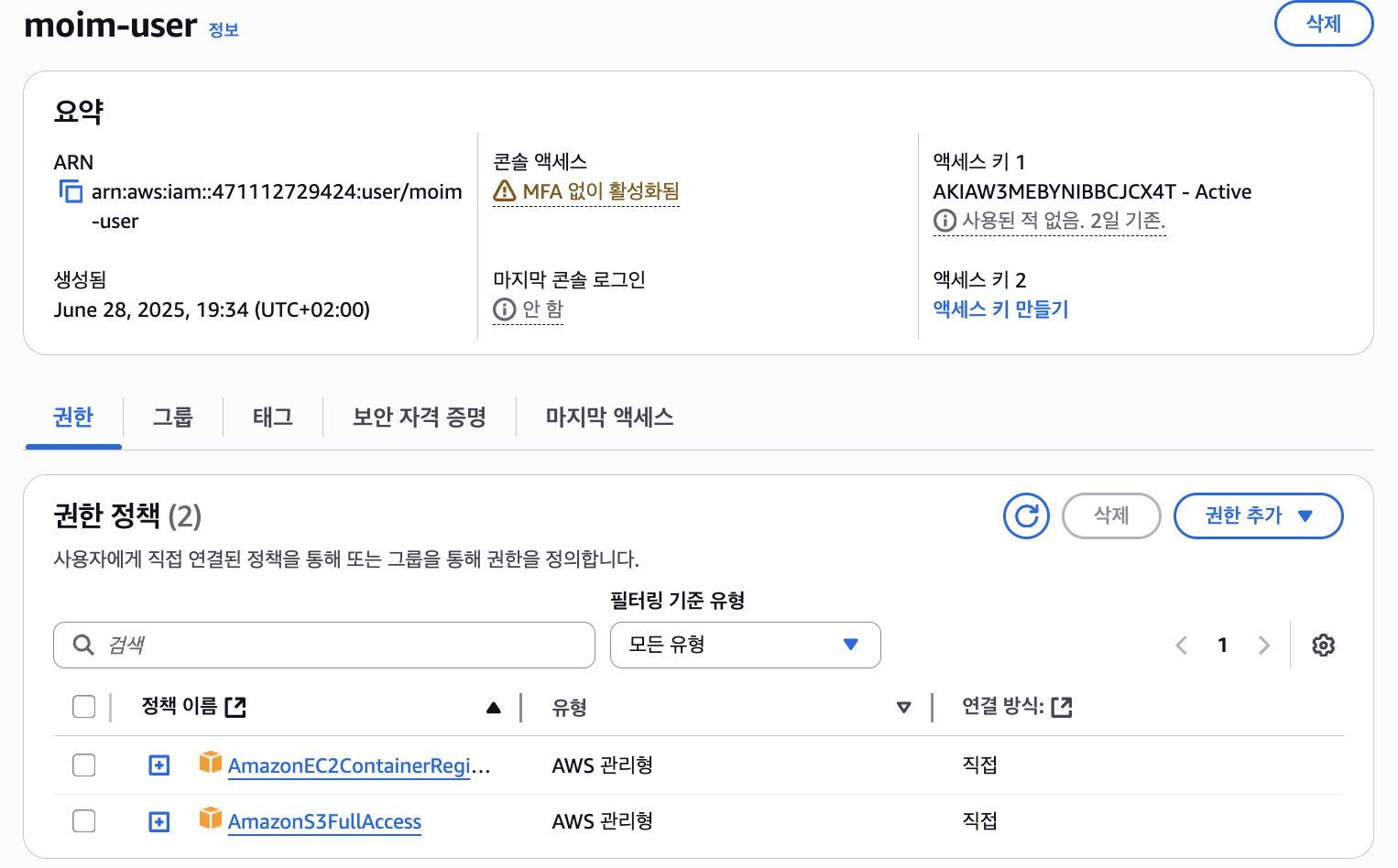Image resolution: width=1398 pixels, height=868 pixels.
Task: Click the 연결 방식 column header
Action: tap(1002, 706)
